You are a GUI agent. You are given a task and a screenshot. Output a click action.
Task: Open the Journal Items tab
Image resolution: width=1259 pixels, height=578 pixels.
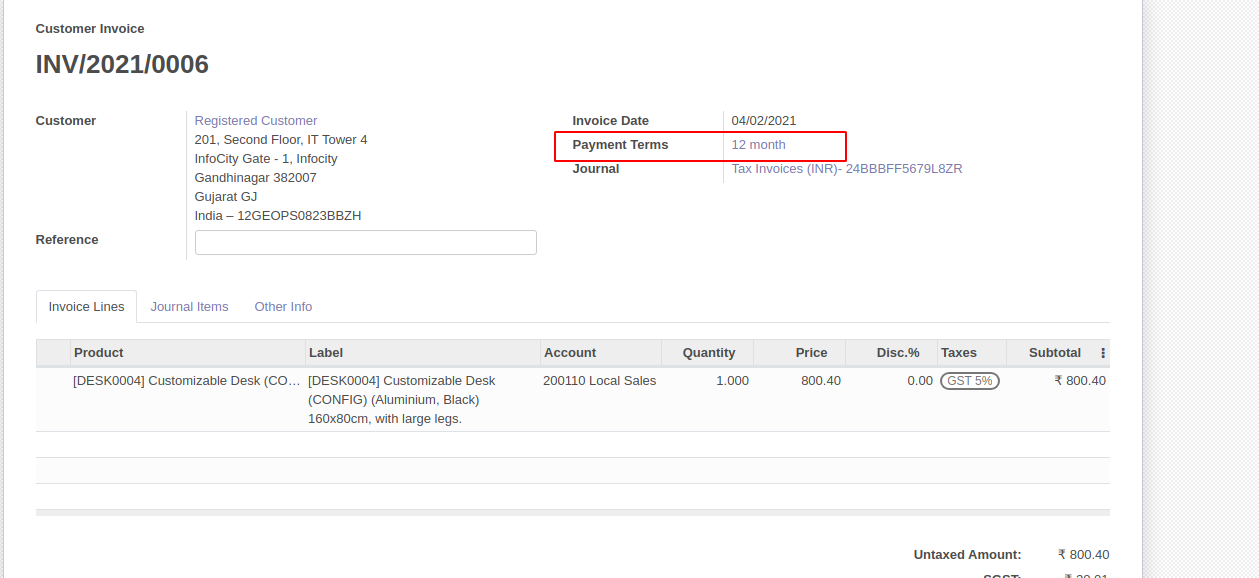pyautogui.click(x=190, y=307)
